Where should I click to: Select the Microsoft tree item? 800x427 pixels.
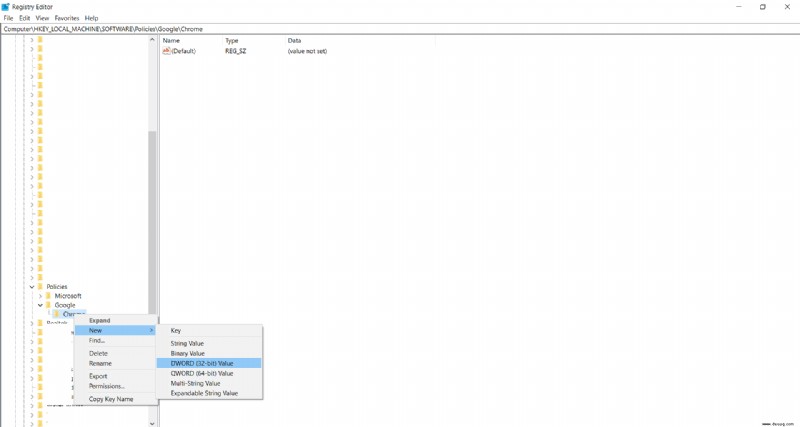click(68, 296)
